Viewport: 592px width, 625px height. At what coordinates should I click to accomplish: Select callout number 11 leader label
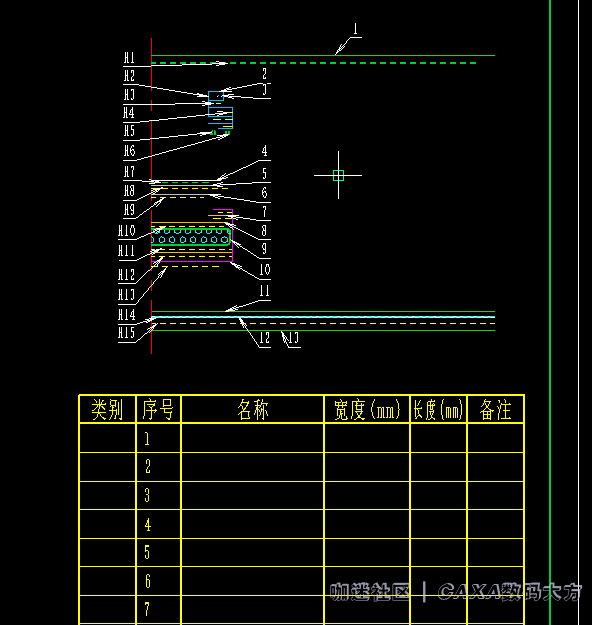pos(264,291)
